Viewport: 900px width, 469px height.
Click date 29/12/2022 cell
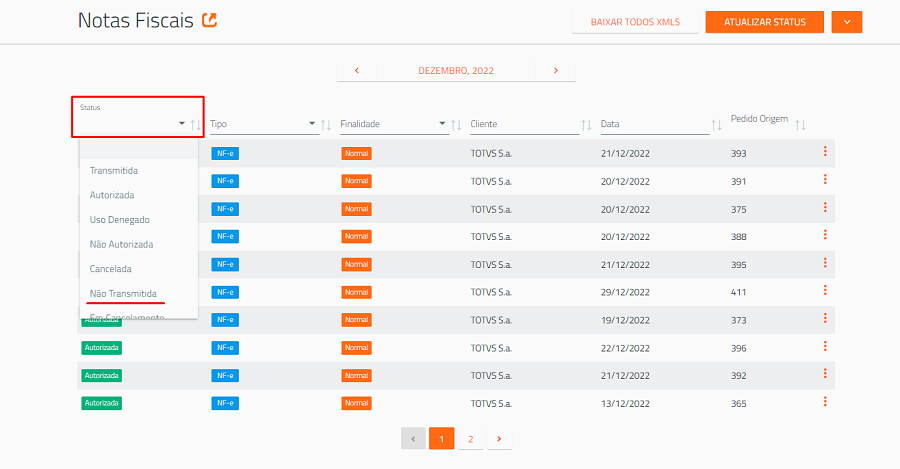pyautogui.click(x=625, y=292)
